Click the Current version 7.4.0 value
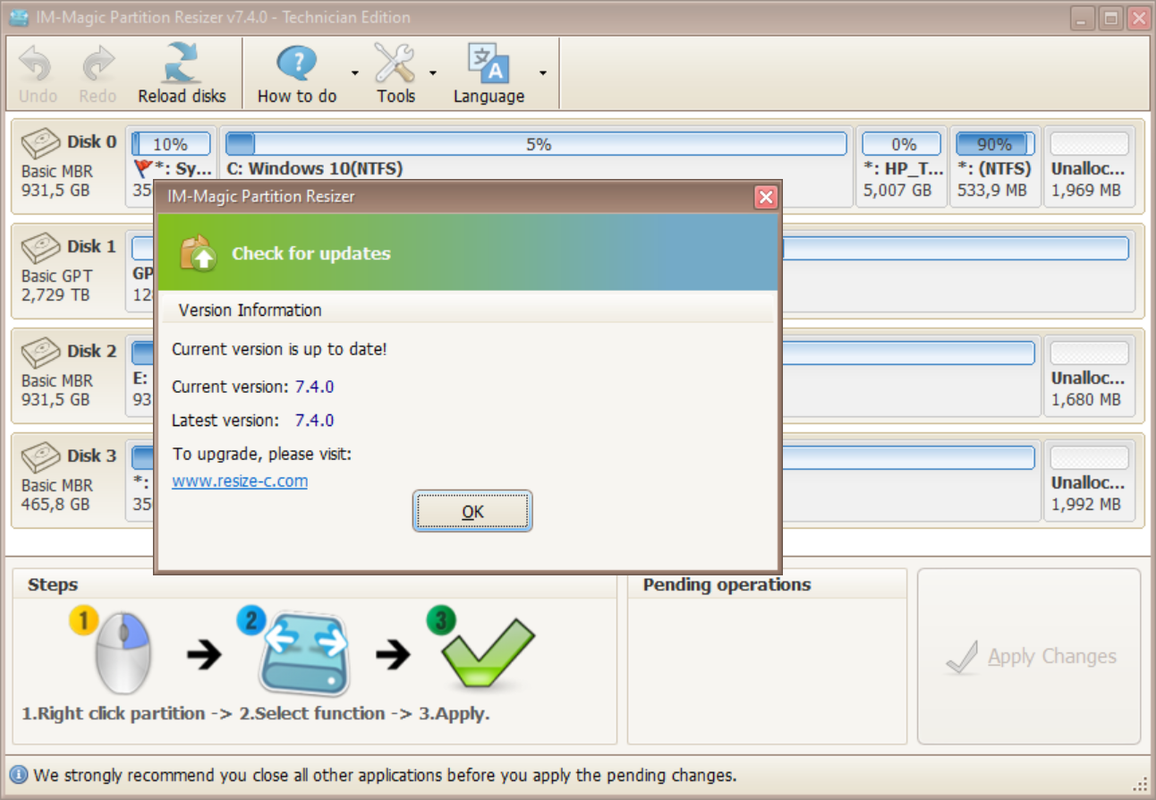This screenshot has height=800, width=1156. pyautogui.click(x=314, y=387)
